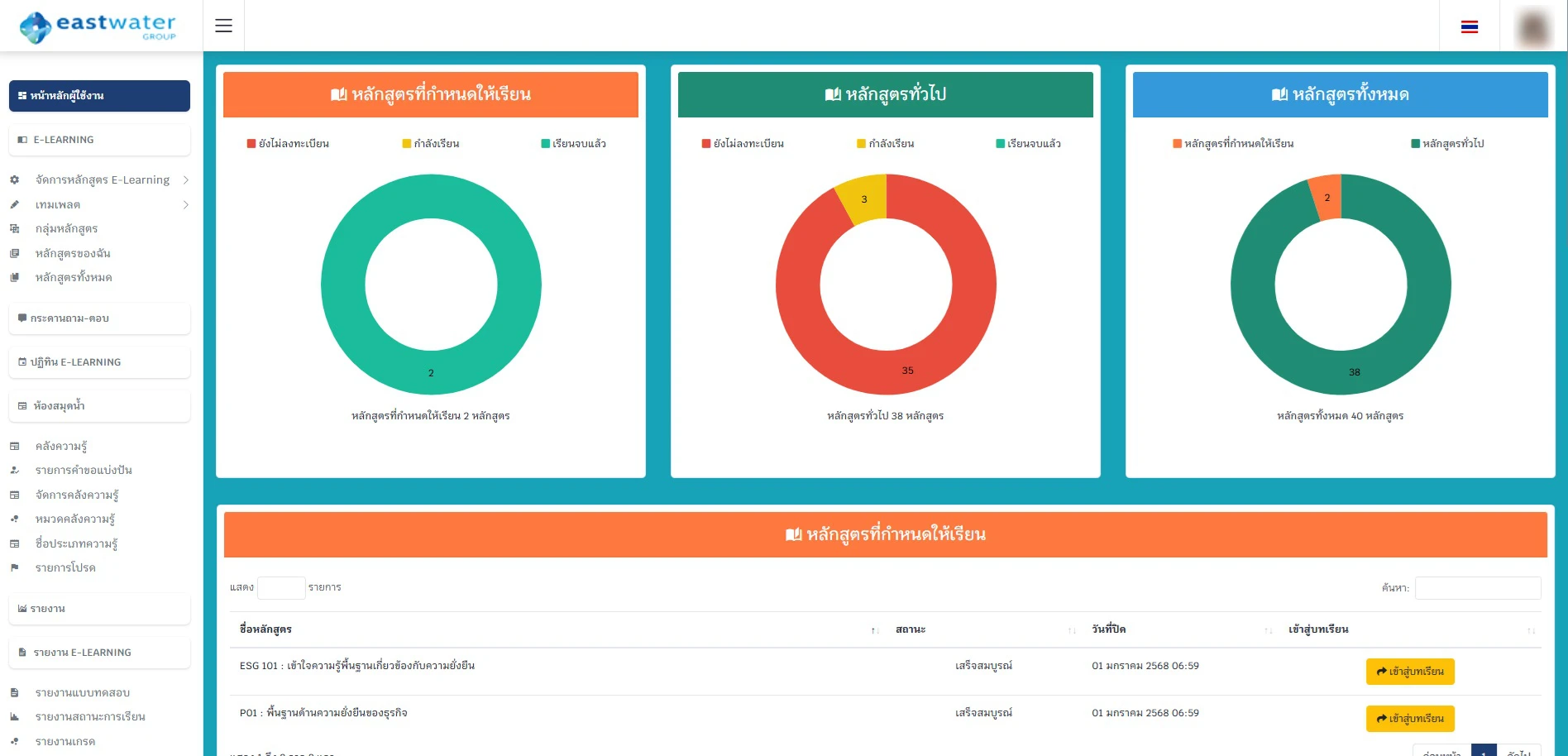Screen dimensions: 1568x756
Task: Click the Thai flag language icon
Action: [1469, 26]
